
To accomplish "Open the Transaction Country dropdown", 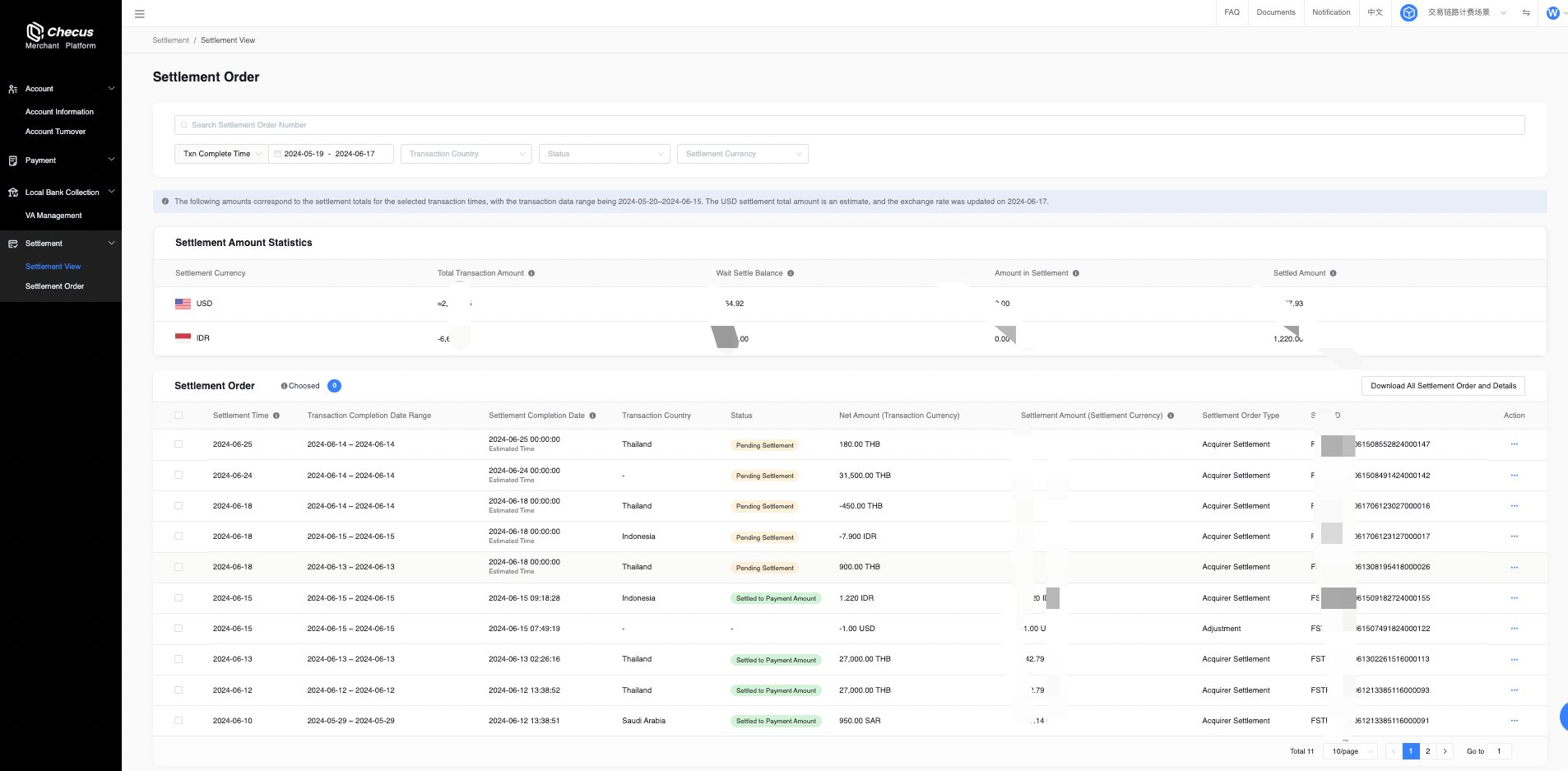I will (466, 154).
